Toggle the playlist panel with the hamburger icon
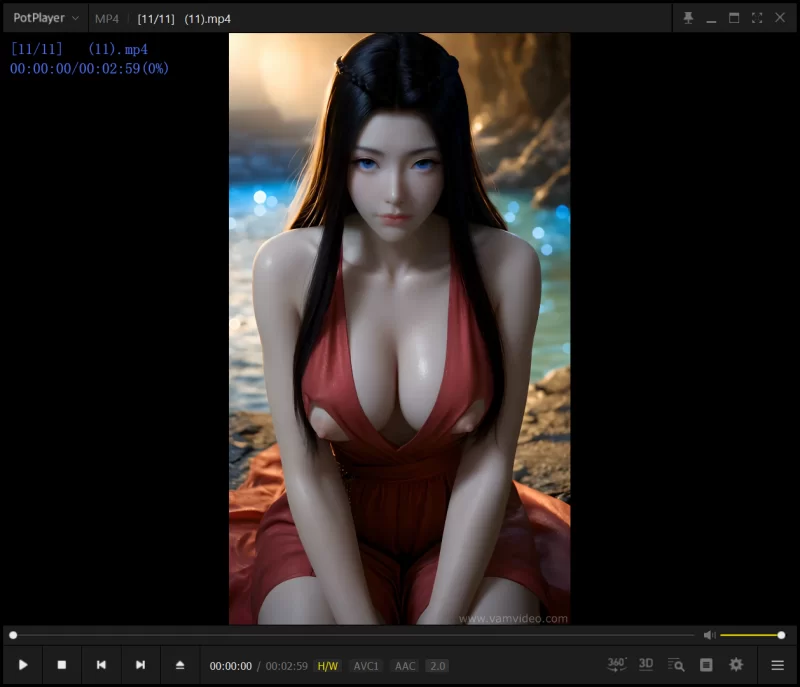Viewport: 800px width, 687px height. (777, 665)
